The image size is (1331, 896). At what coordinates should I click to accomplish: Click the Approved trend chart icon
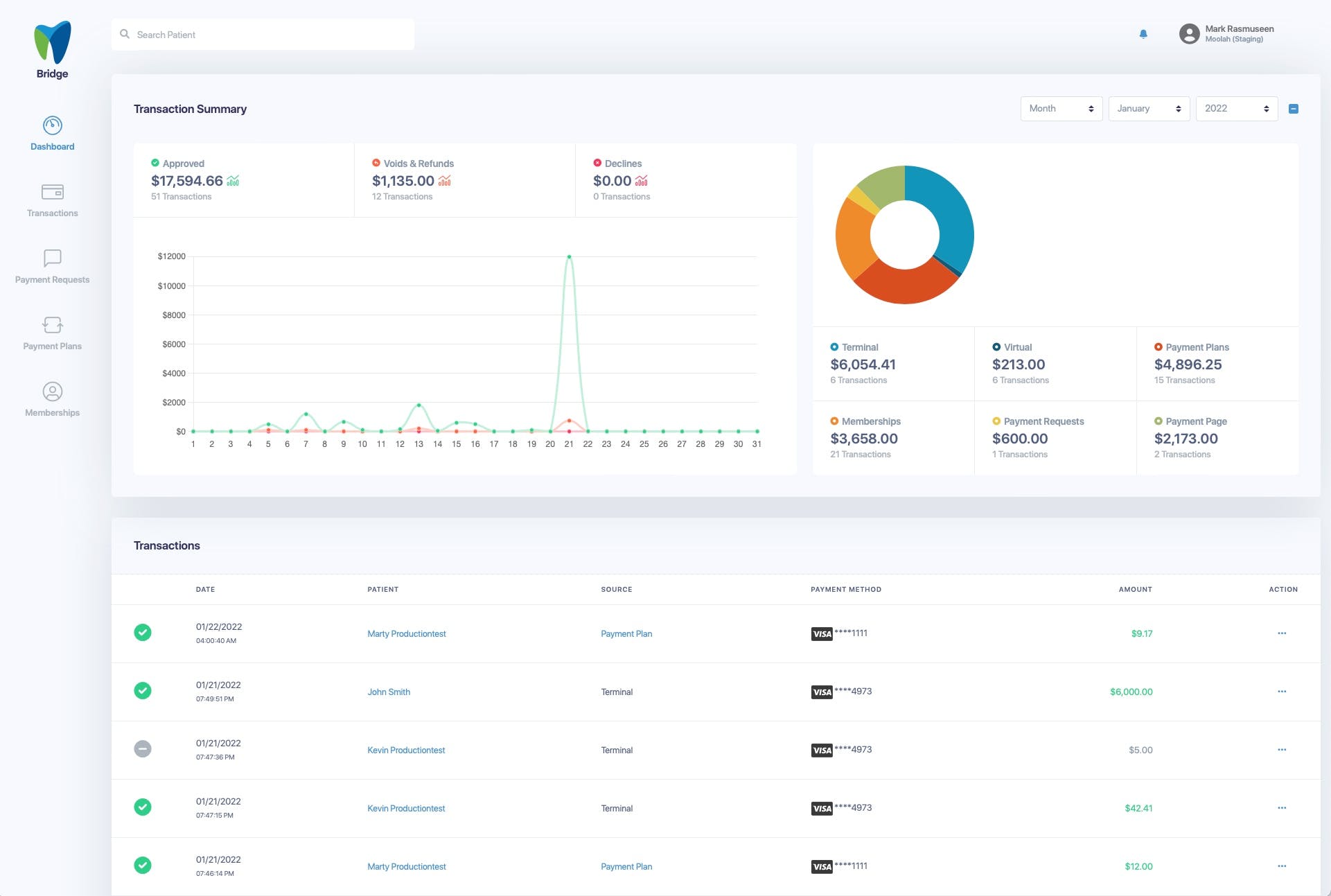[233, 181]
